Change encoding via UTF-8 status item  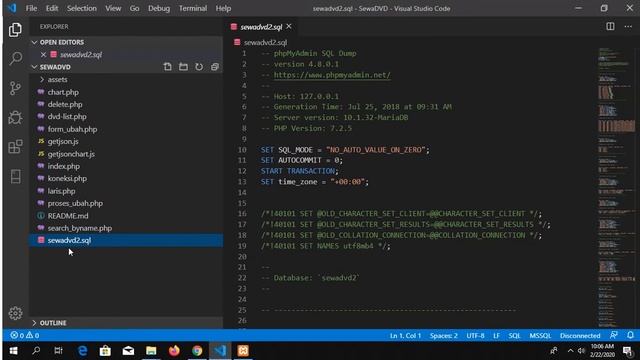click(475, 336)
